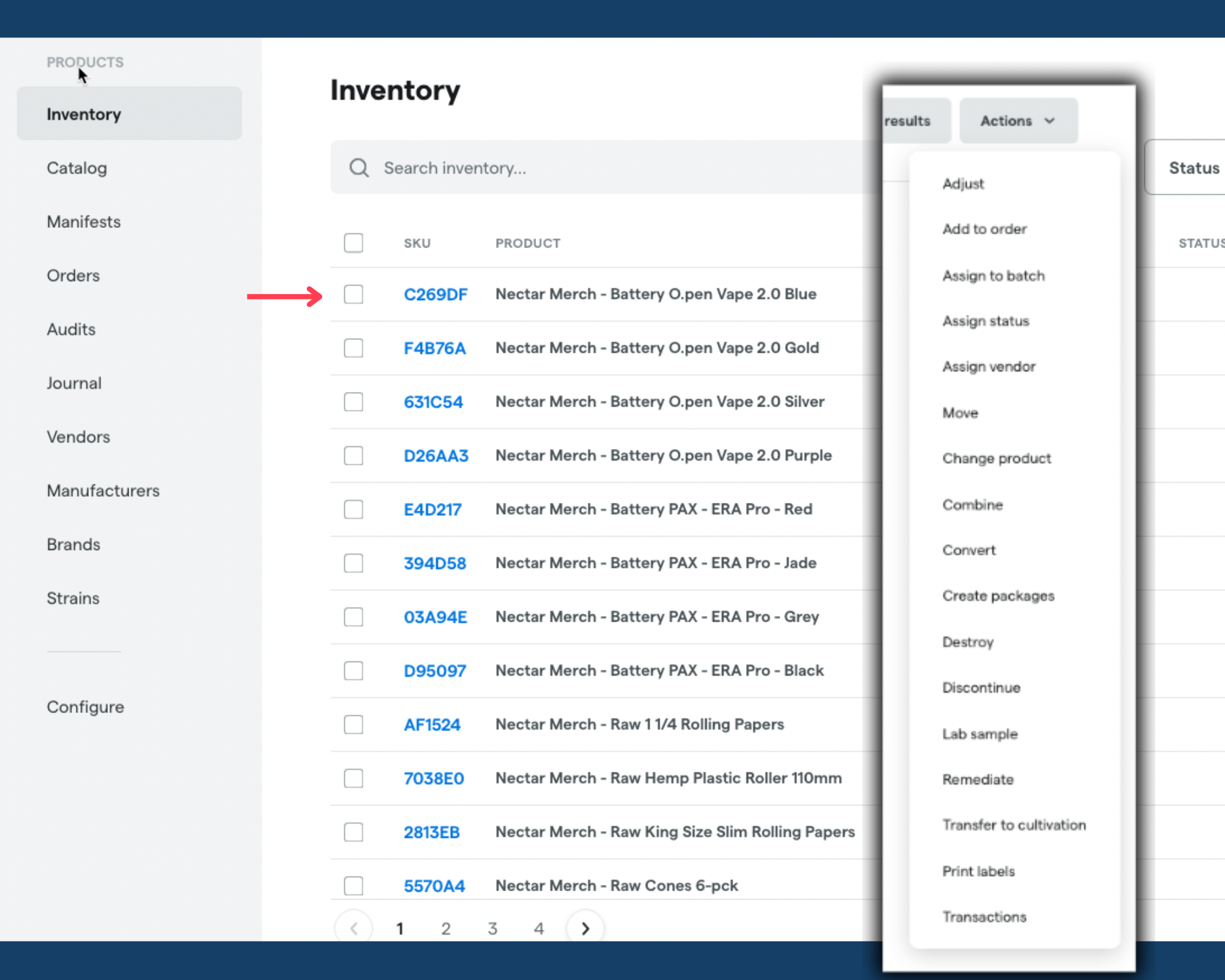Viewport: 1225px width, 980px height.
Task: Click the Adjust action icon
Action: 962,183
